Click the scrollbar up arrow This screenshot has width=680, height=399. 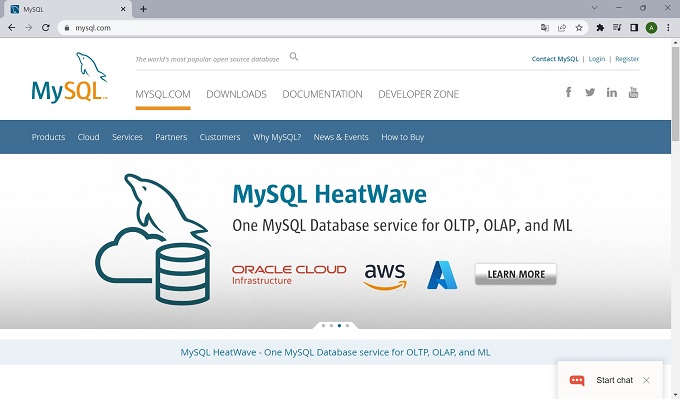tap(675, 43)
